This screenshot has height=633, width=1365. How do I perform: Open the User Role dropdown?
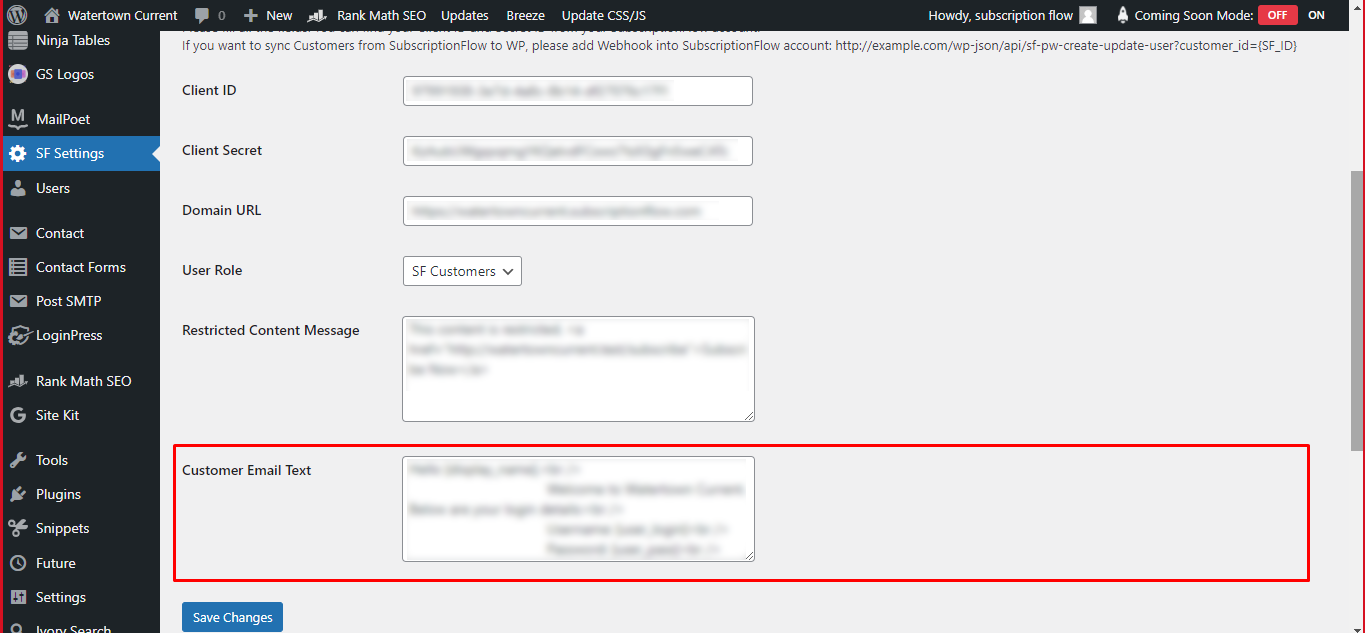pyautogui.click(x=462, y=271)
